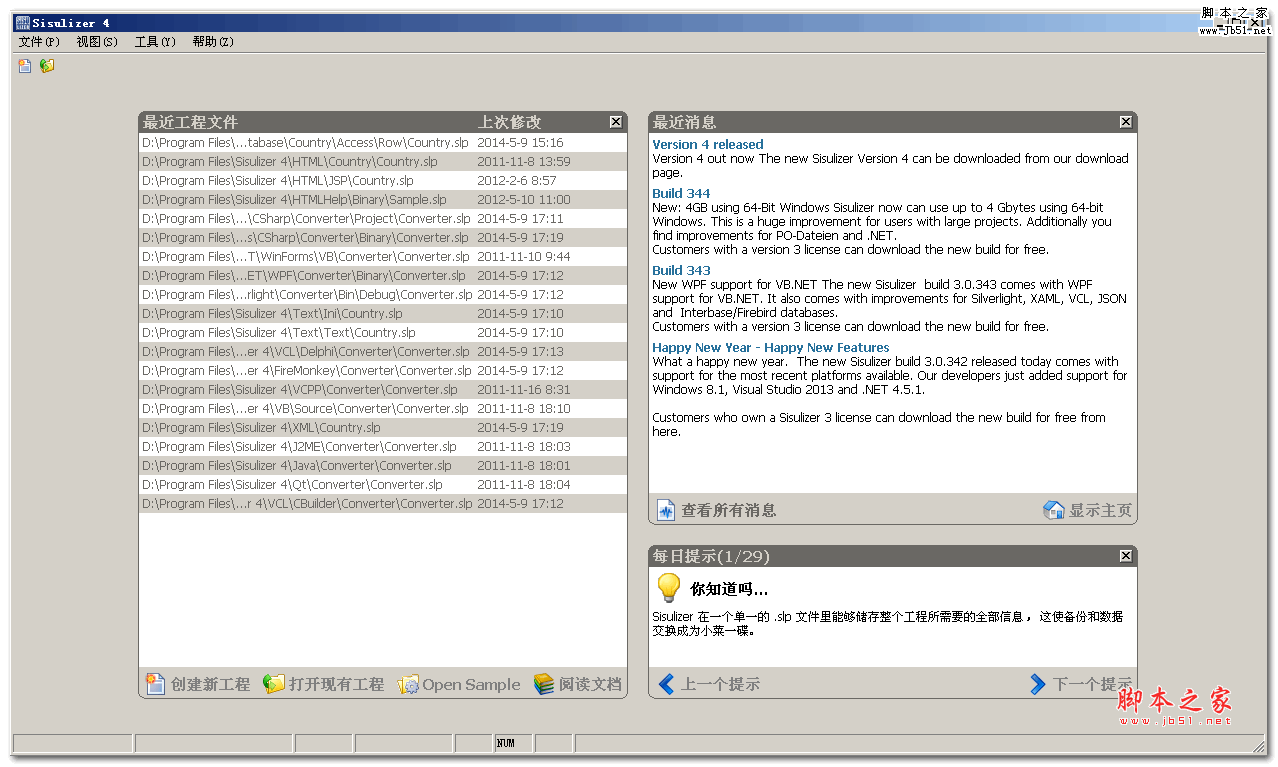This screenshot has height=767, width=1278.
Task: Click the 打开现有工程 button
Action: click(x=324, y=684)
